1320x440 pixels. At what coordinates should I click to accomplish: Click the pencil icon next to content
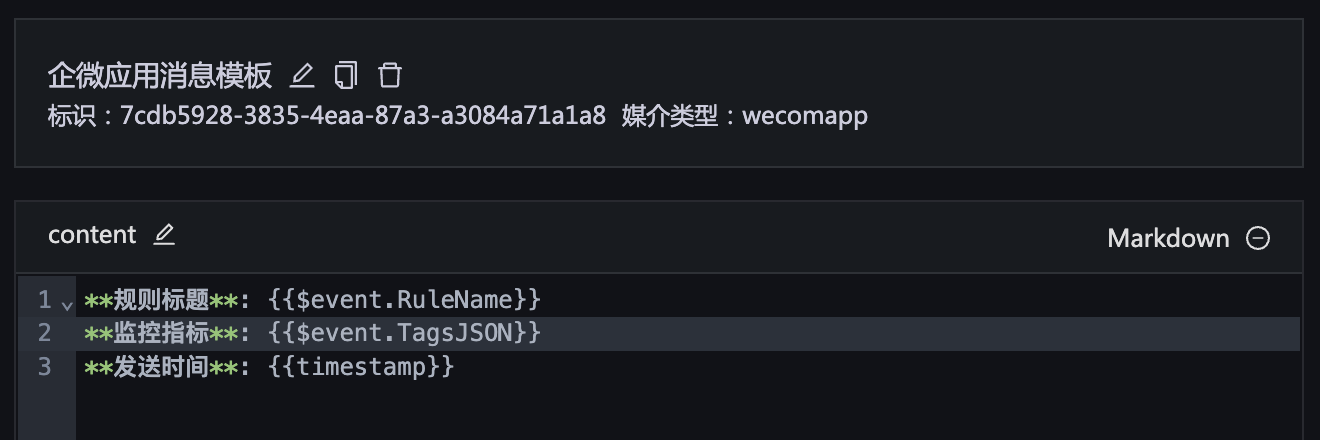tap(165, 235)
